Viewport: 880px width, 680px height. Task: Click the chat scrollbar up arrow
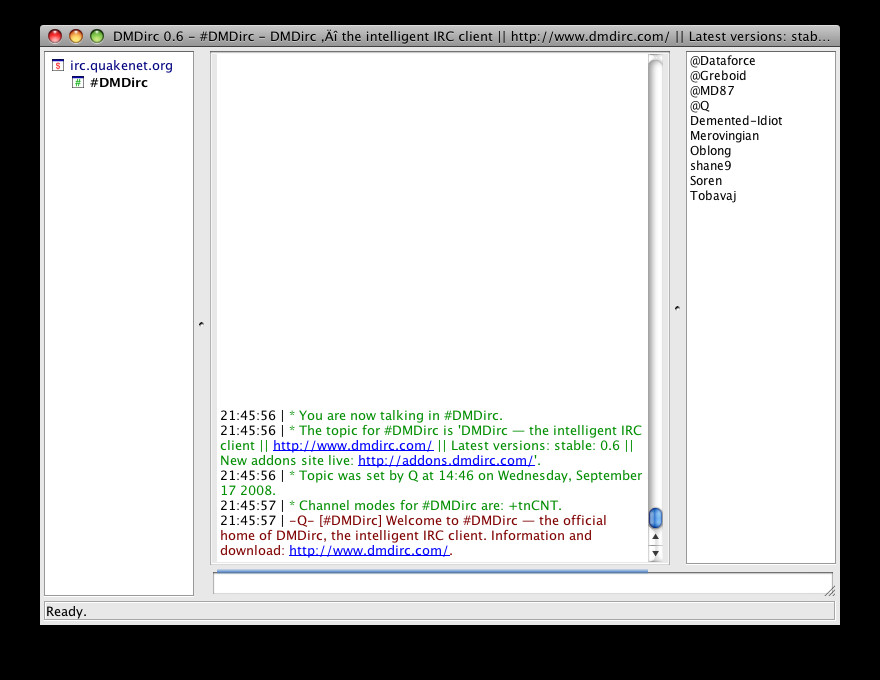click(656, 537)
